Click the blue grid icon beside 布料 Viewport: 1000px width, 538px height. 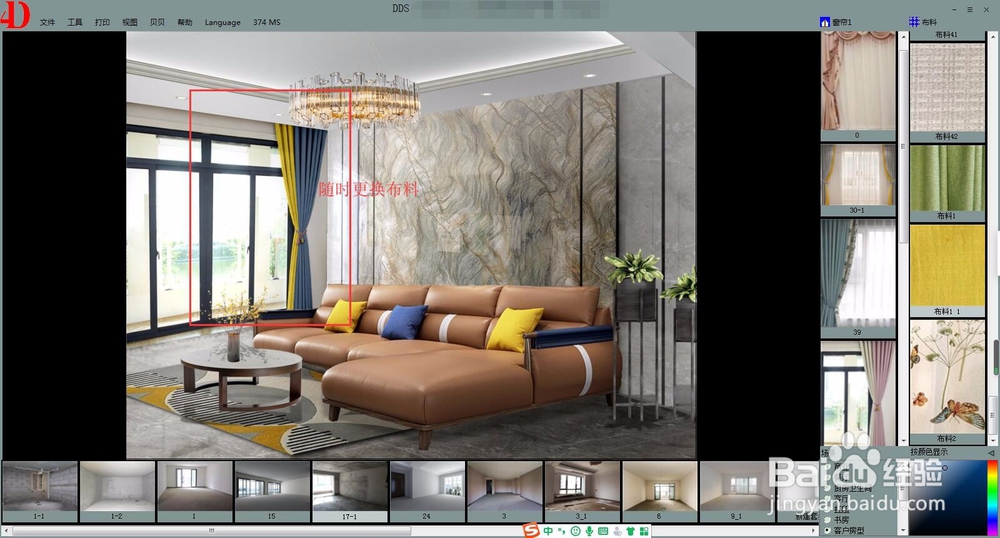click(914, 22)
